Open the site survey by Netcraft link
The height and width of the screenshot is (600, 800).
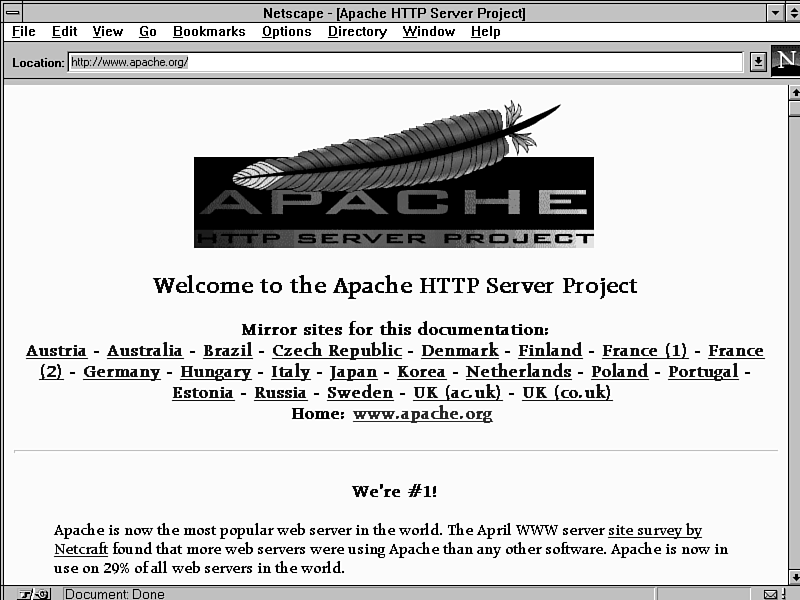point(655,531)
